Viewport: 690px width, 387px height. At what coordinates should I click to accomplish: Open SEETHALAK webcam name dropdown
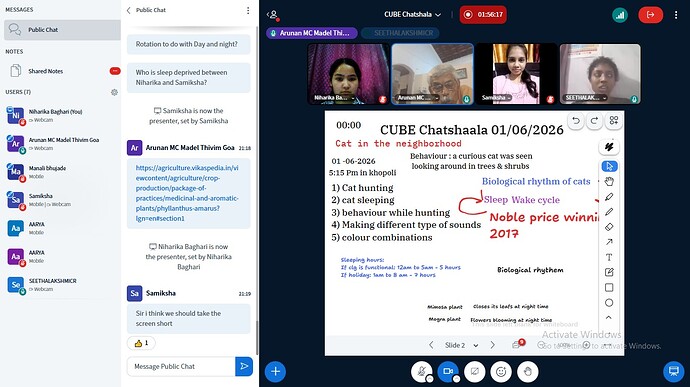click(586, 98)
